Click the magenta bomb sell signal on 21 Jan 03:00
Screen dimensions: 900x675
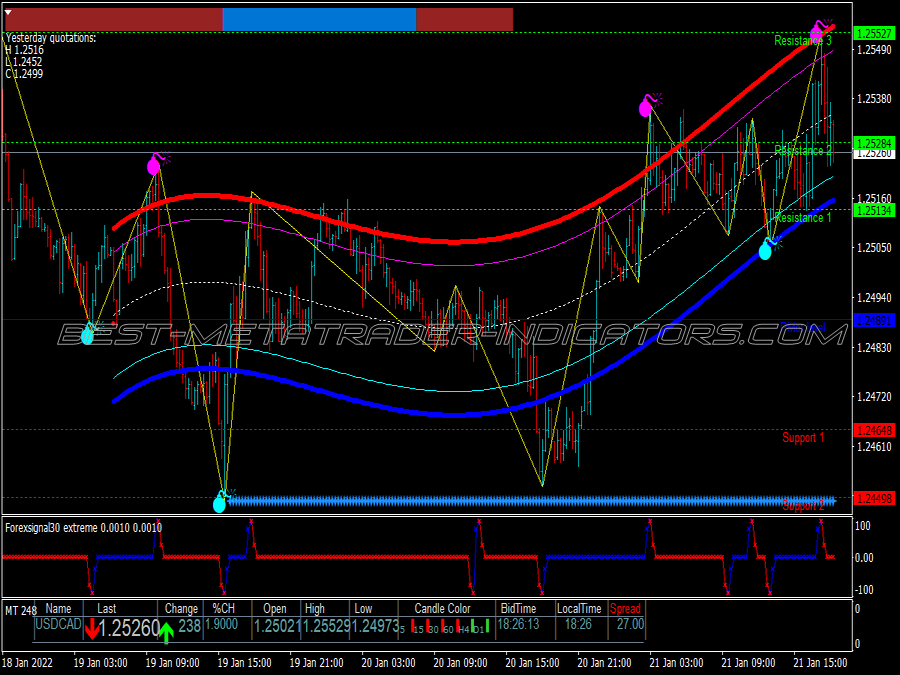tap(650, 104)
